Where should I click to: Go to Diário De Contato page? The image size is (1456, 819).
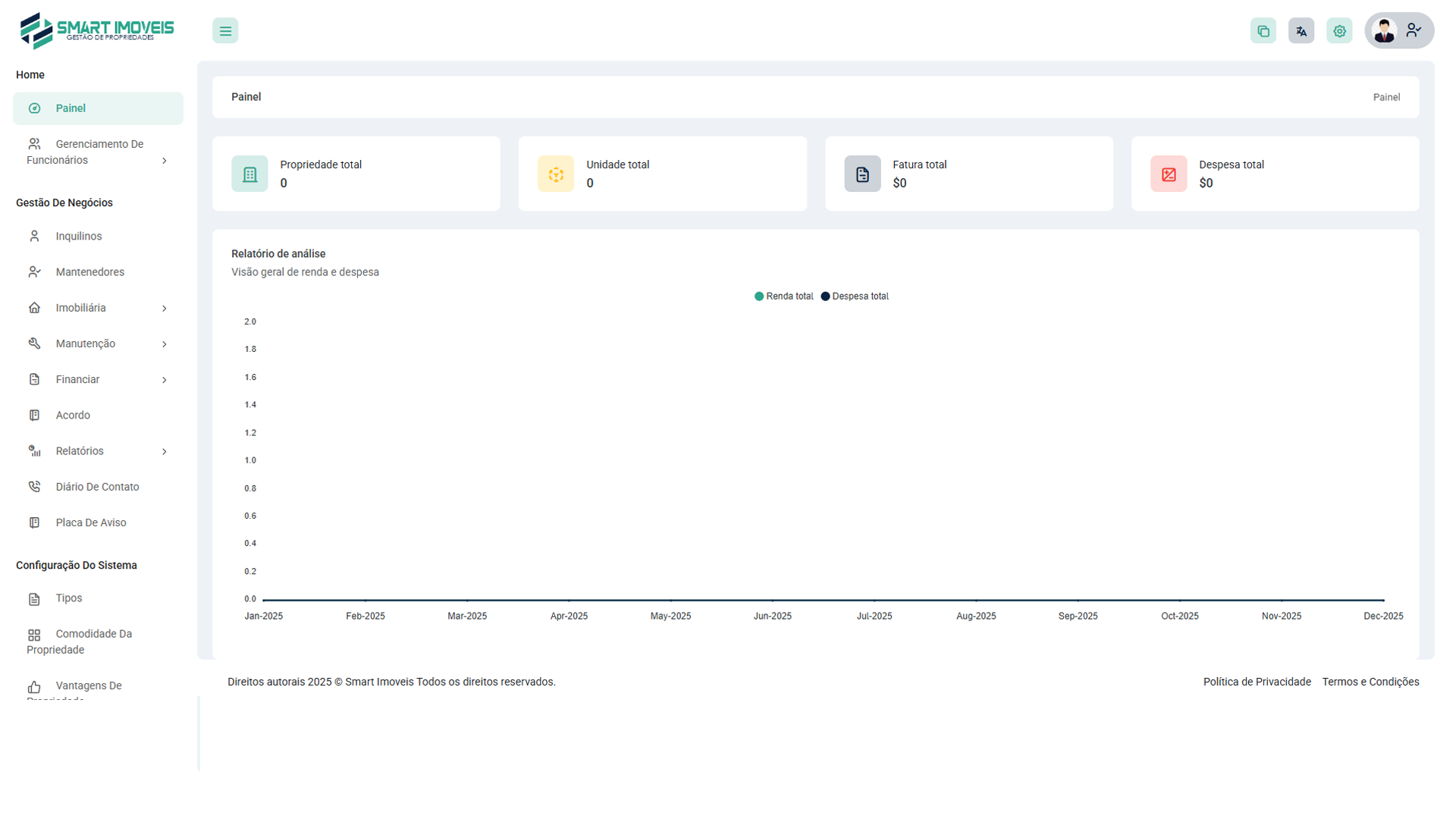(x=97, y=487)
